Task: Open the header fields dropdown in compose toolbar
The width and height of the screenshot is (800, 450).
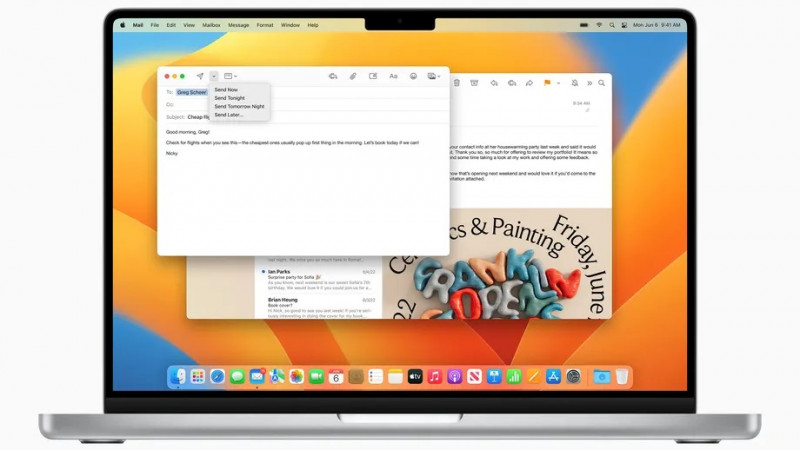Action: pyautogui.click(x=230, y=76)
